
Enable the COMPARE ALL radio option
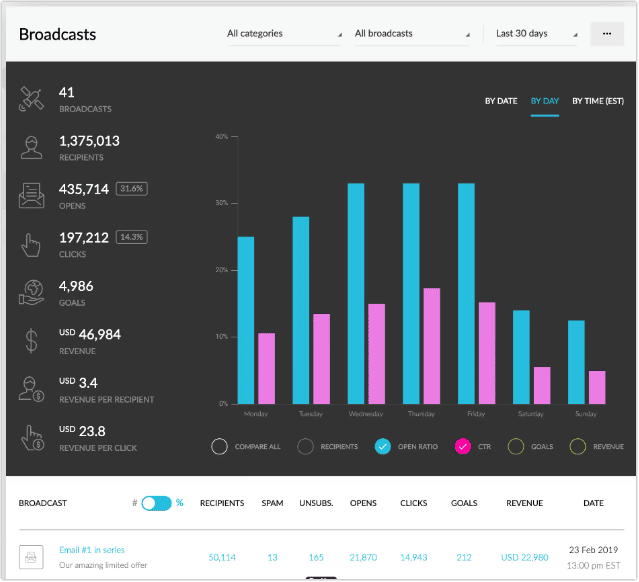(x=219, y=447)
